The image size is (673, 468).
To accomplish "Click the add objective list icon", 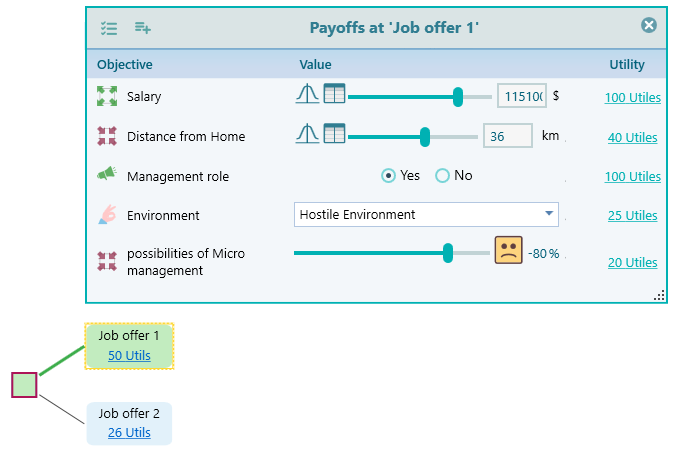I will tap(143, 28).
